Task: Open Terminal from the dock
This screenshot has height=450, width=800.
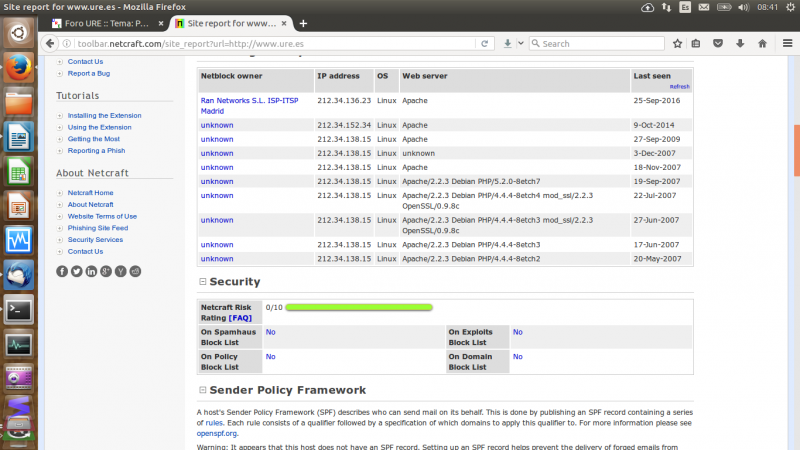Action: click(18, 310)
